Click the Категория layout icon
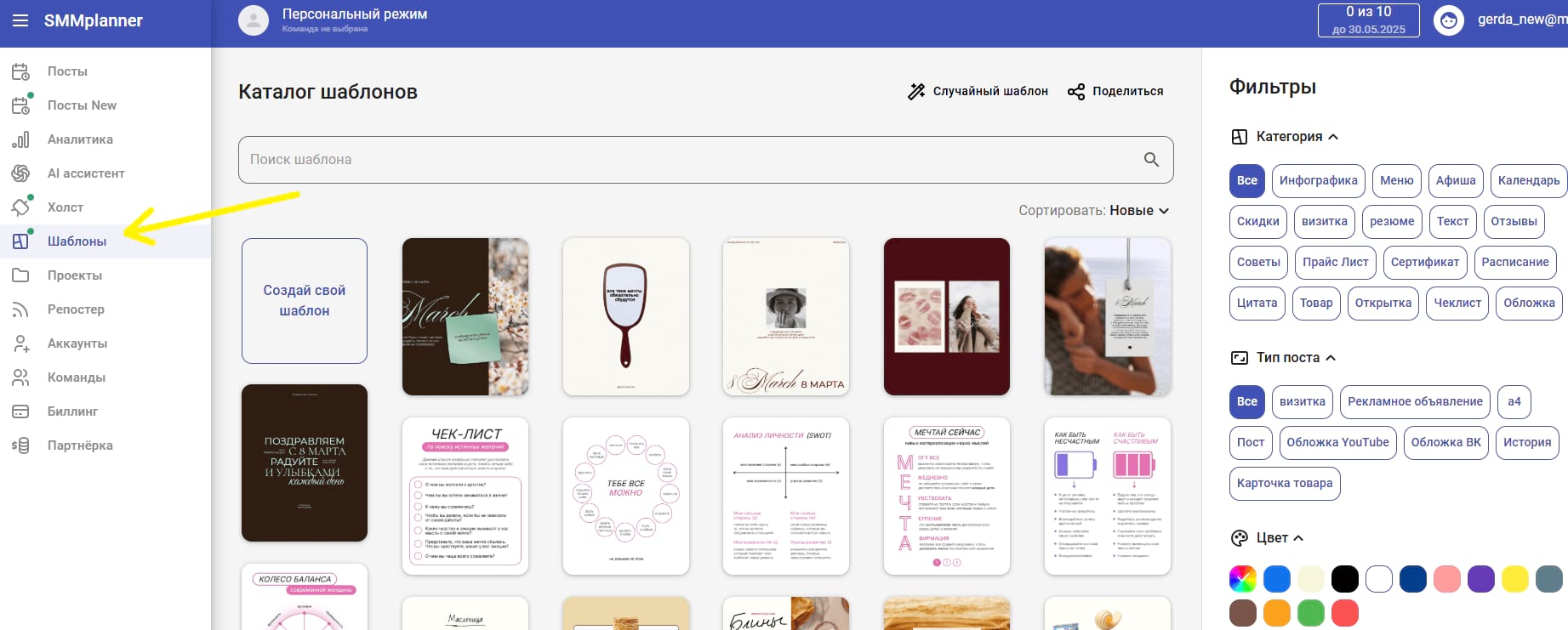This screenshot has height=630, width=1568. [1240, 137]
